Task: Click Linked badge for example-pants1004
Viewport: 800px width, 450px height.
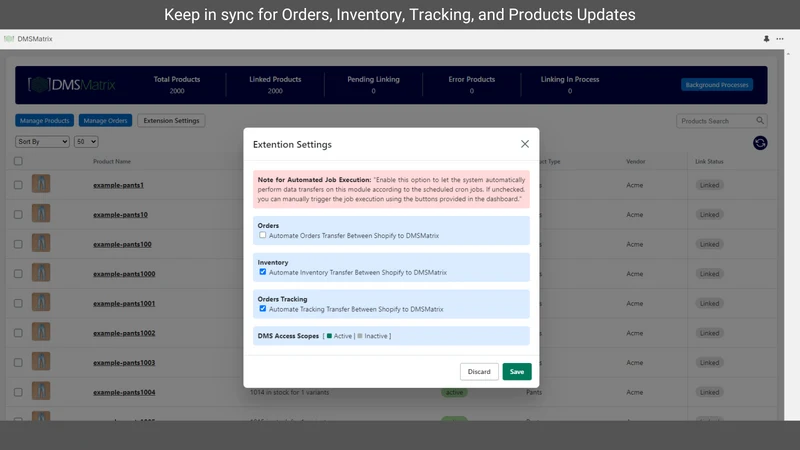Action: tap(709, 392)
